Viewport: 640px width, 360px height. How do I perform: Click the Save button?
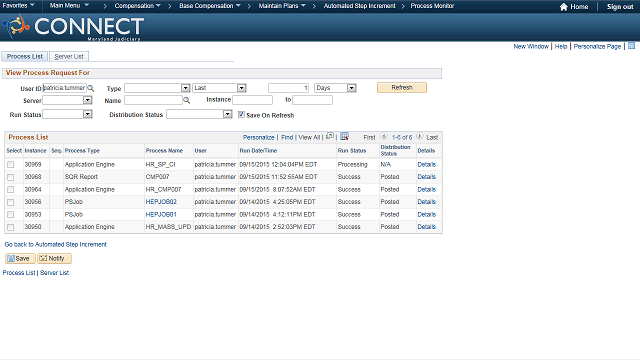point(20,258)
